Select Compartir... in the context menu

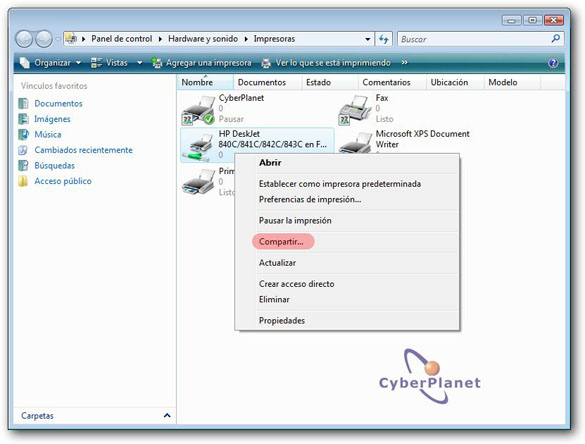tap(281, 242)
